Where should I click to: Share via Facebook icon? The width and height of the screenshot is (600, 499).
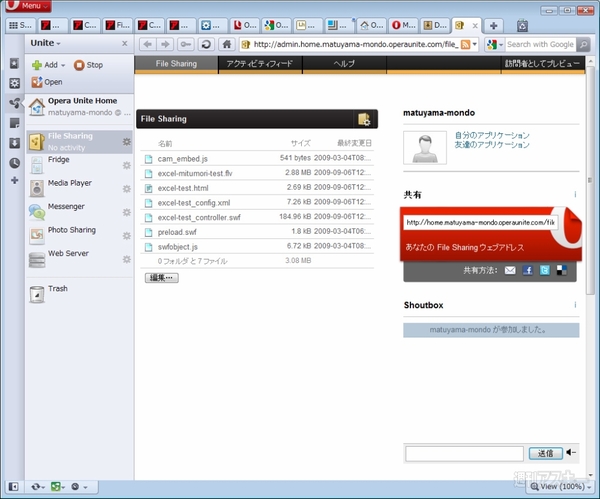(x=528, y=271)
